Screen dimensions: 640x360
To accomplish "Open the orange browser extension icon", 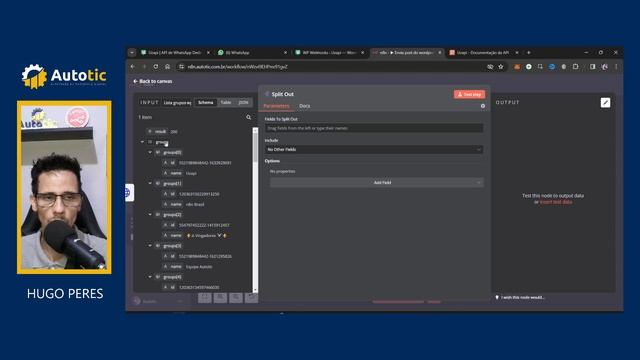I will [x=517, y=67].
